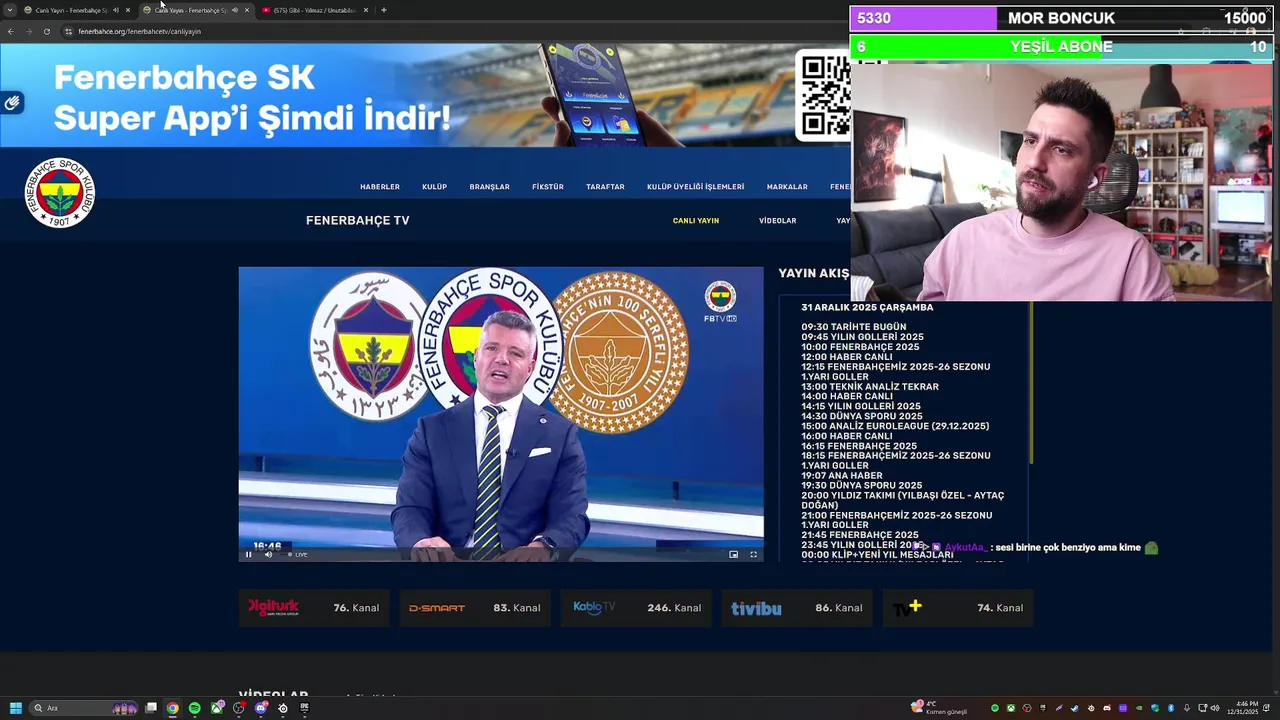Reload the Fenerbahçe page
Screen dimensions: 1280x720
click(x=46, y=31)
